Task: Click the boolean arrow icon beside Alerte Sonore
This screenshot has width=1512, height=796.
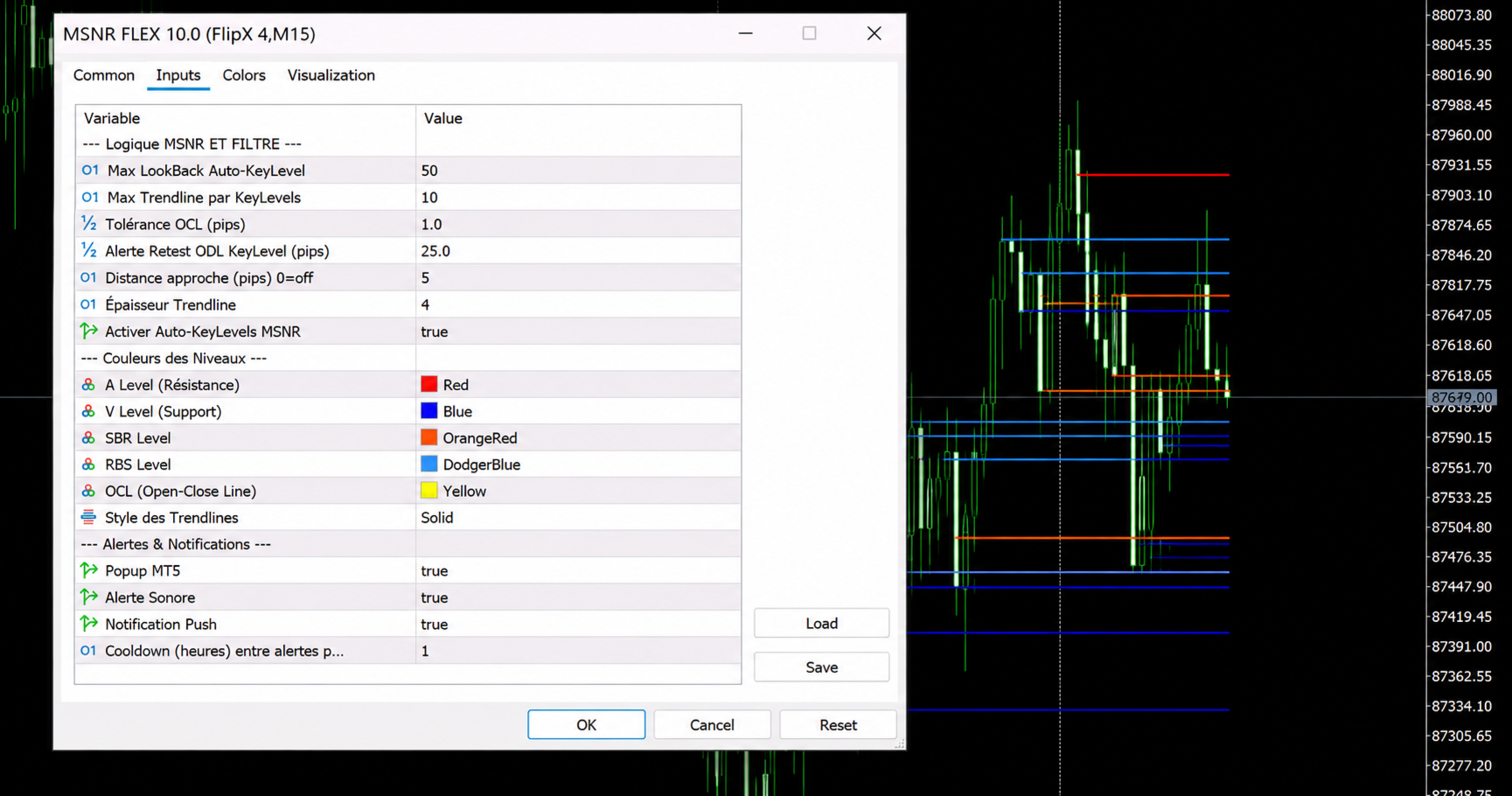Action: pos(88,597)
